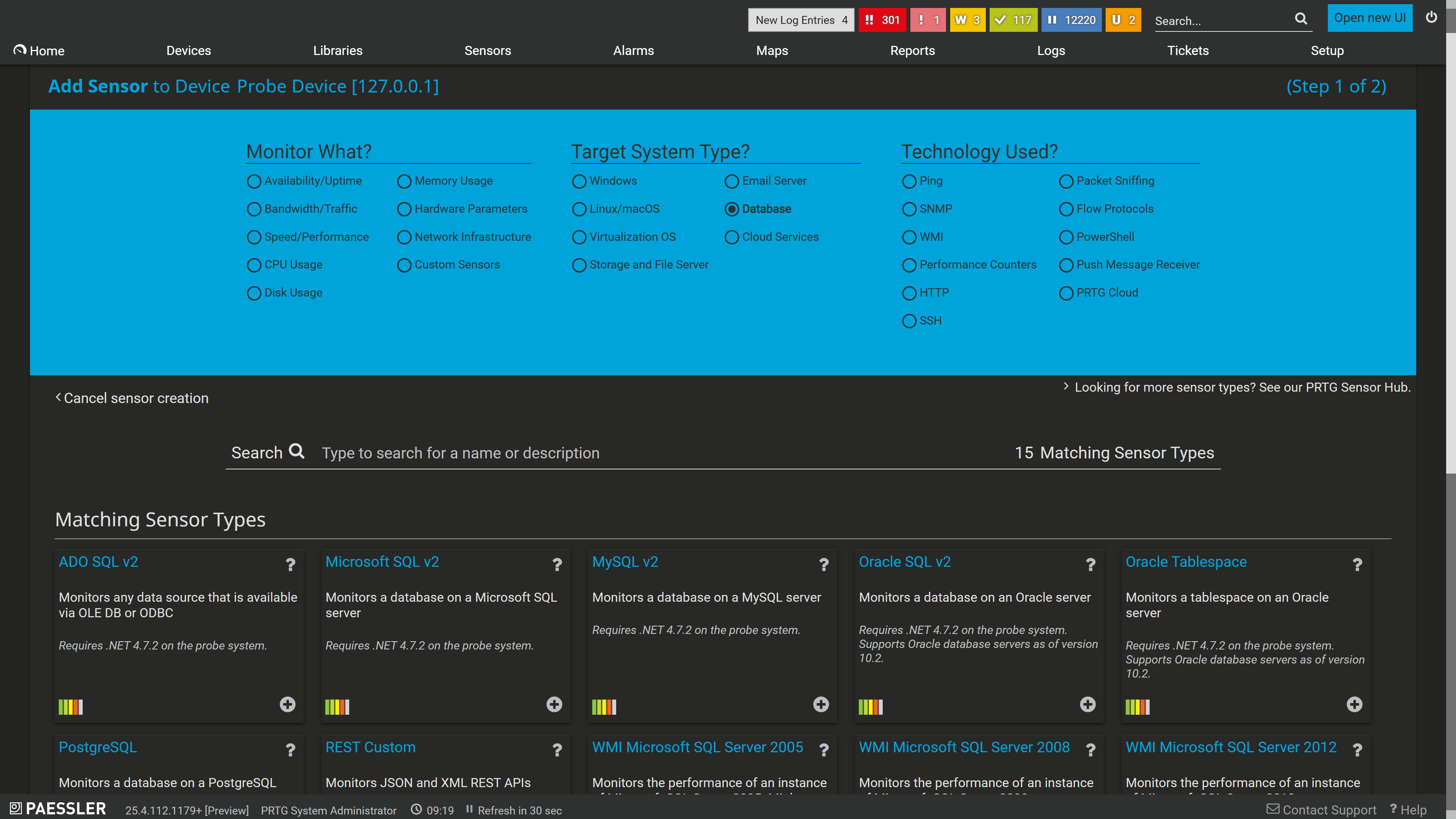Select the SNMP technology radio button
Image resolution: width=1456 pixels, height=819 pixels.
pos(909,209)
